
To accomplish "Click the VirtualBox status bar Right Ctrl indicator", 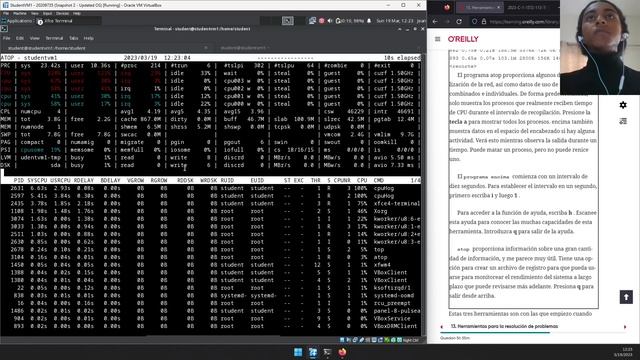I will (x=410, y=340).
